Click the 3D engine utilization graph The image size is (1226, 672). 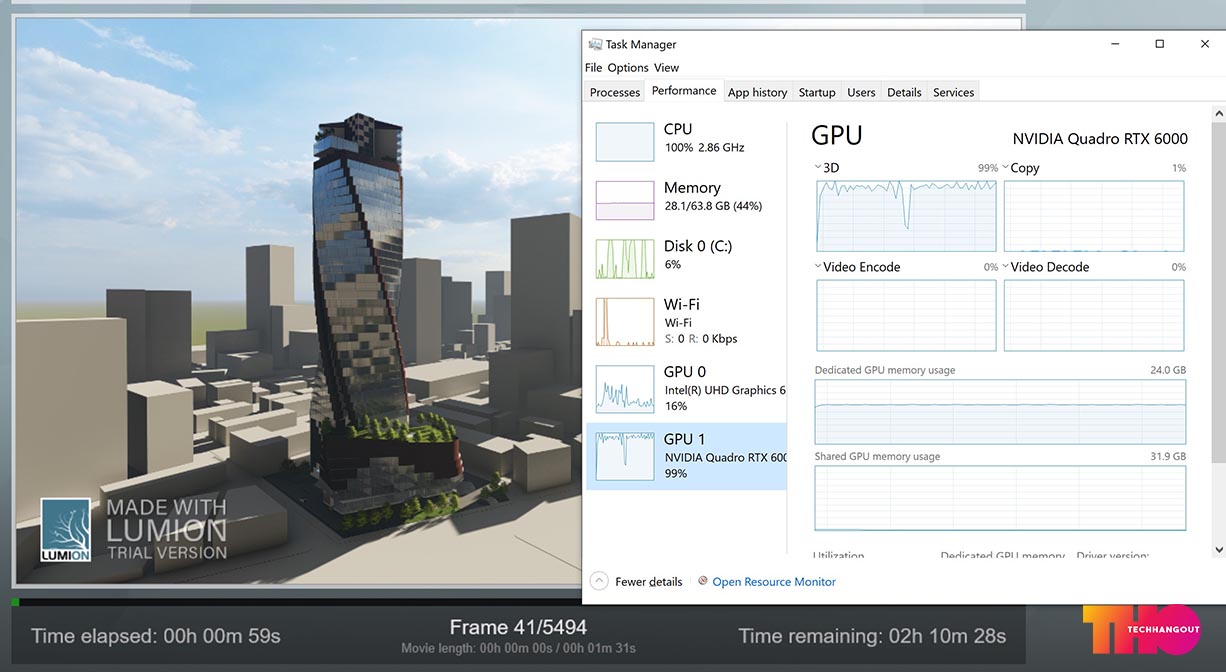click(x=906, y=216)
